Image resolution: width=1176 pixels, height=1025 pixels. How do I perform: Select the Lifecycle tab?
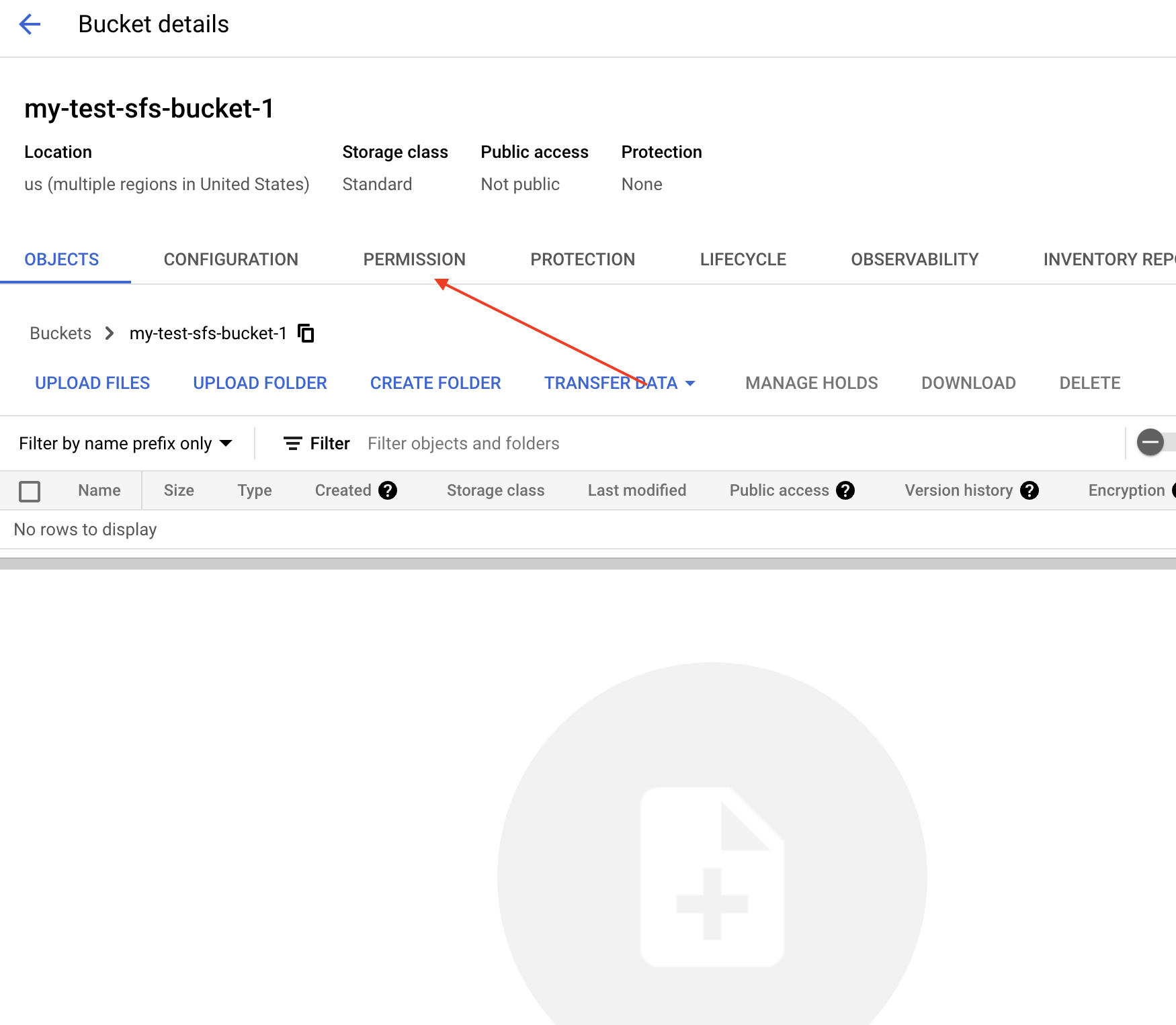pos(743,259)
